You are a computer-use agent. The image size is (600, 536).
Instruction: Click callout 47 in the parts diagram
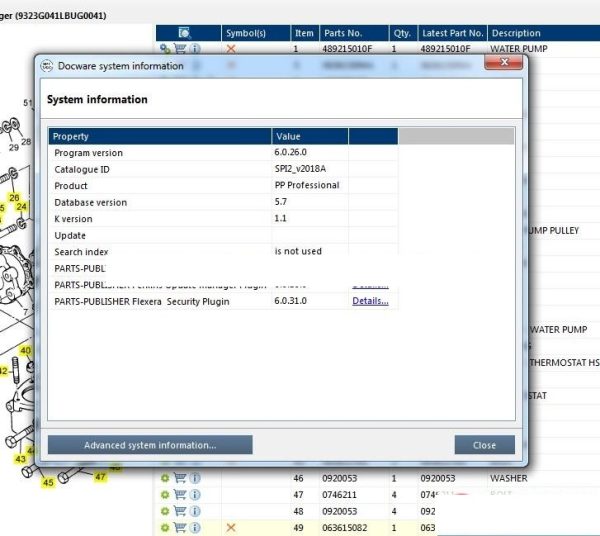click(100, 477)
